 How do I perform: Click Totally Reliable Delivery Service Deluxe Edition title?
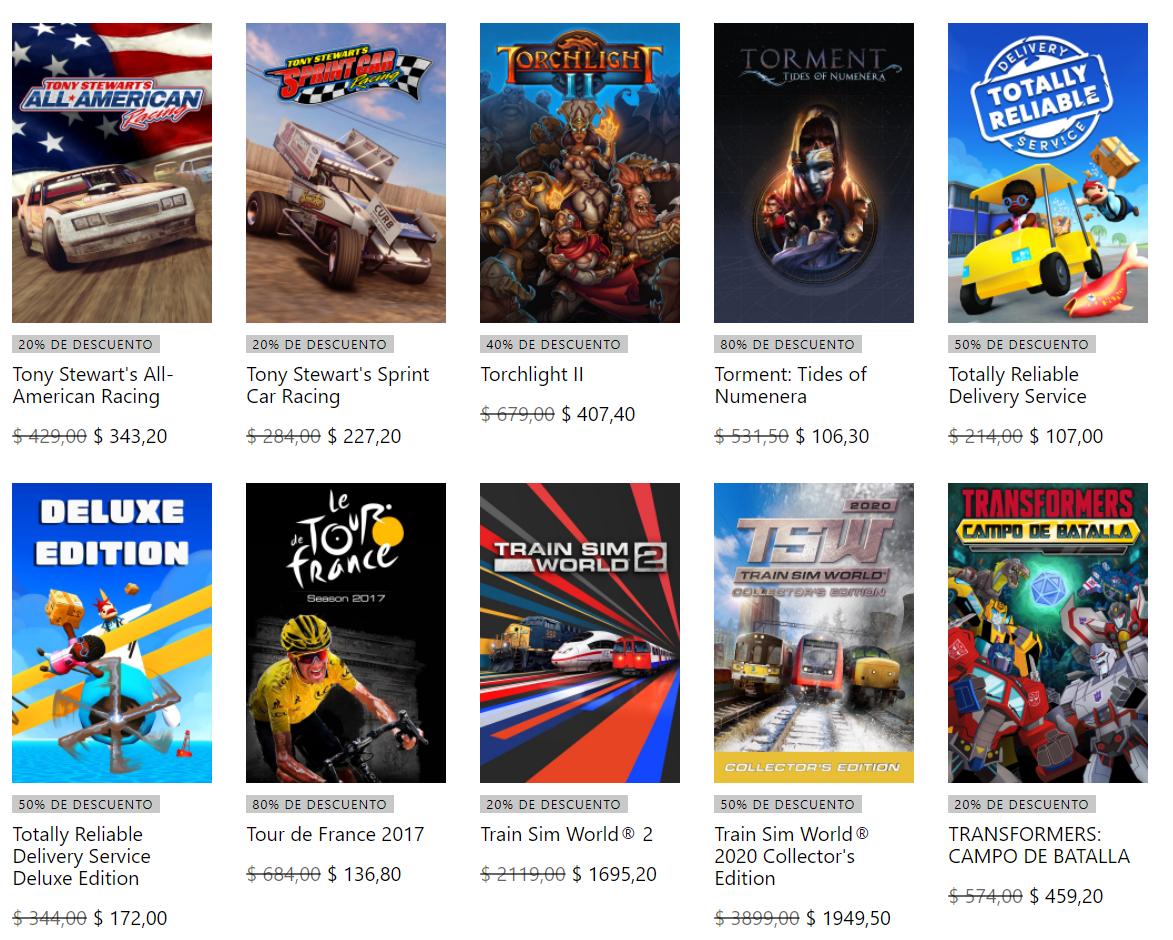82,856
